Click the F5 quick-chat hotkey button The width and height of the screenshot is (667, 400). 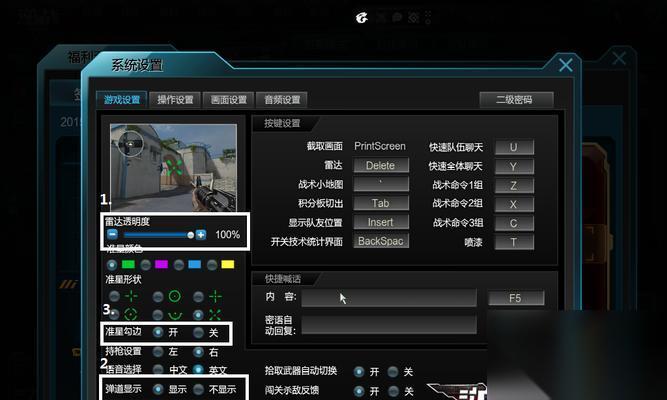(x=516, y=298)
